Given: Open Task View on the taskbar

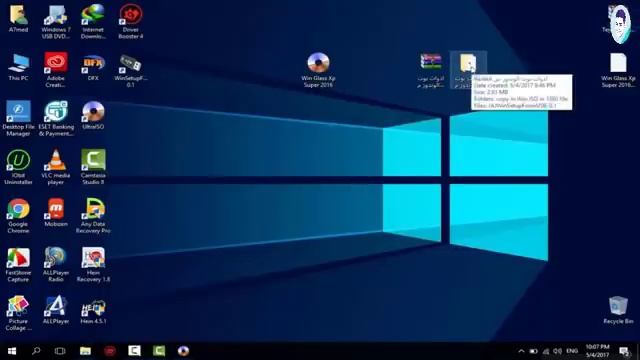Looking at the screenshot, I should tap(60, 351).
